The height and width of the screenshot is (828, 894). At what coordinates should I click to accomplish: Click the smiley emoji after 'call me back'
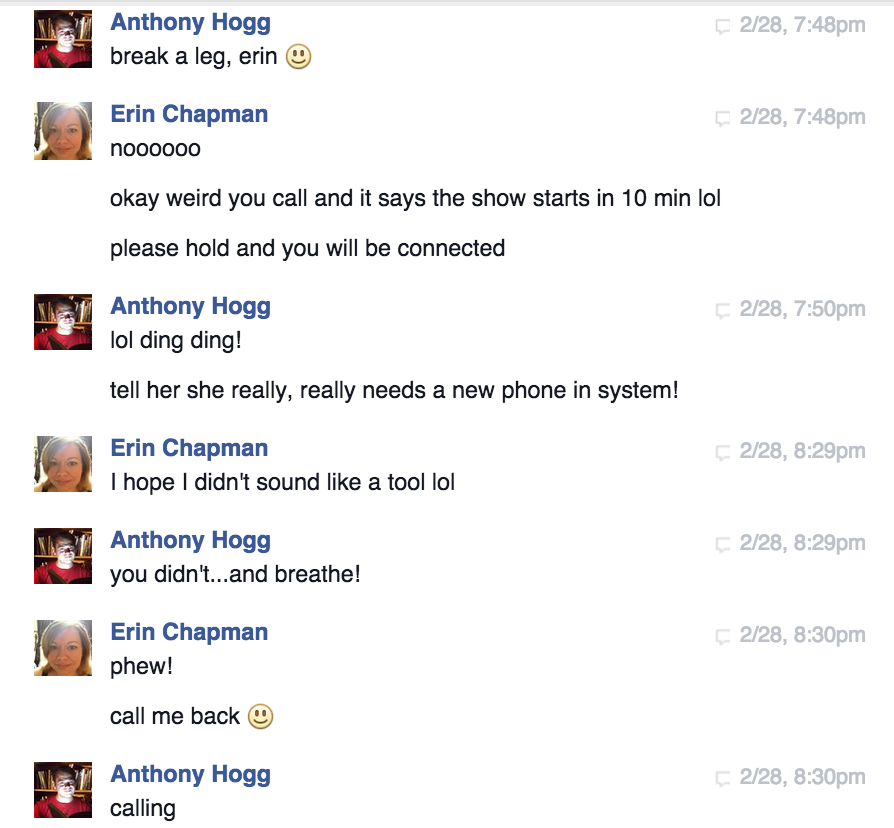pos(261,716)
